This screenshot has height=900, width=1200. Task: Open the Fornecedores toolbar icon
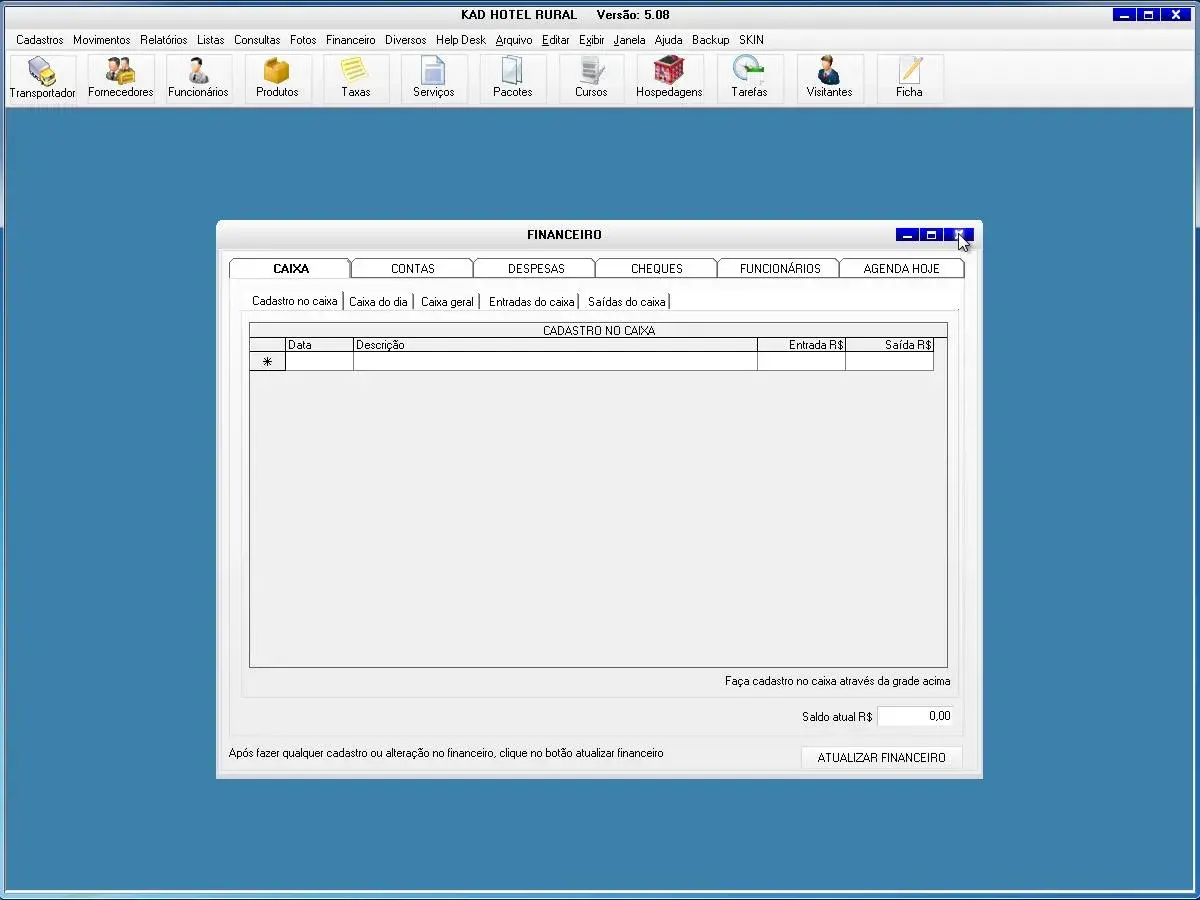coord(121,79)
